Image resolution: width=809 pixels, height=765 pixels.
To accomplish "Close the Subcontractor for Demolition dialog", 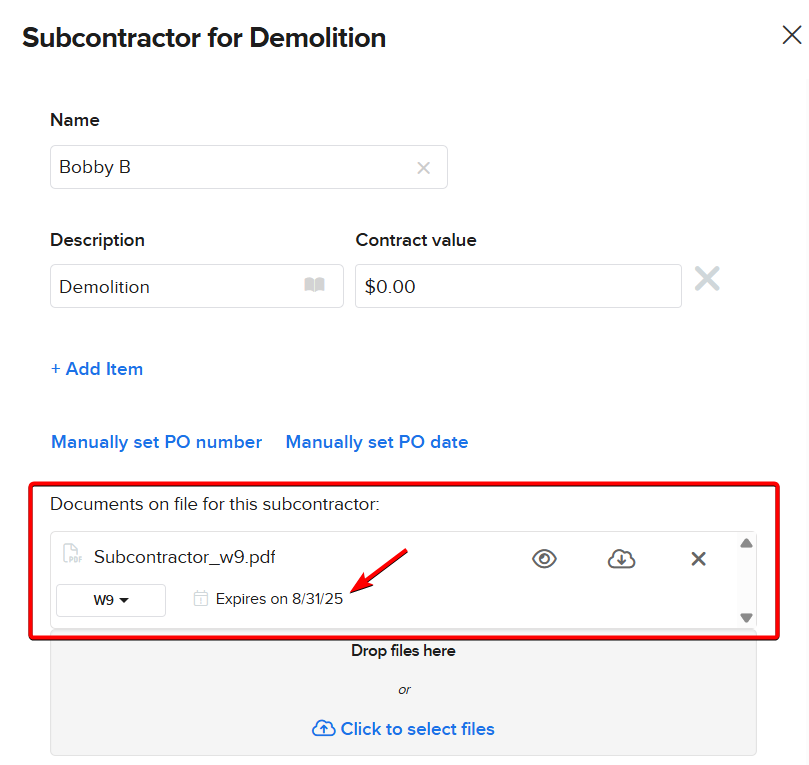I will click(791, 36).
